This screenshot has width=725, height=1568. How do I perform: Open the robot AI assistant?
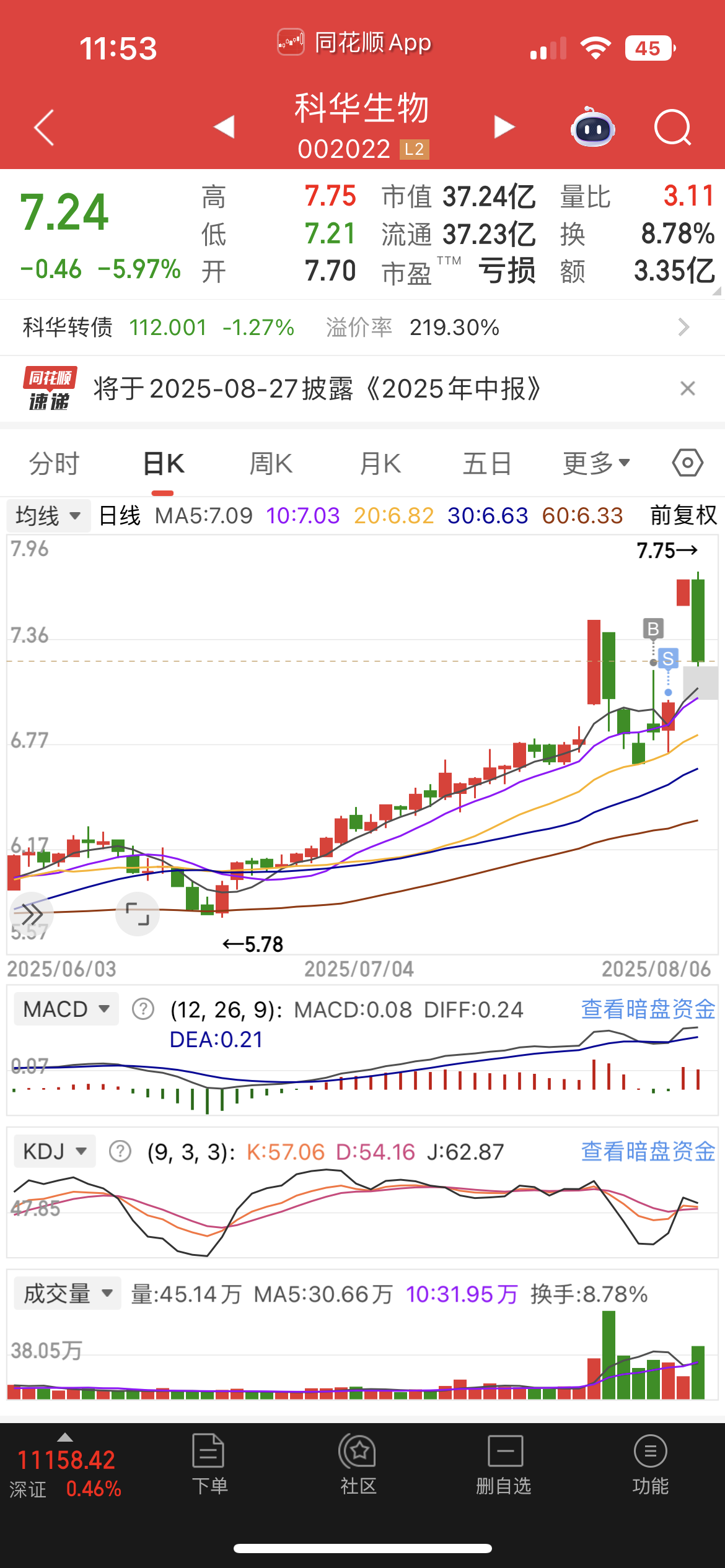[x=592, y=127]
